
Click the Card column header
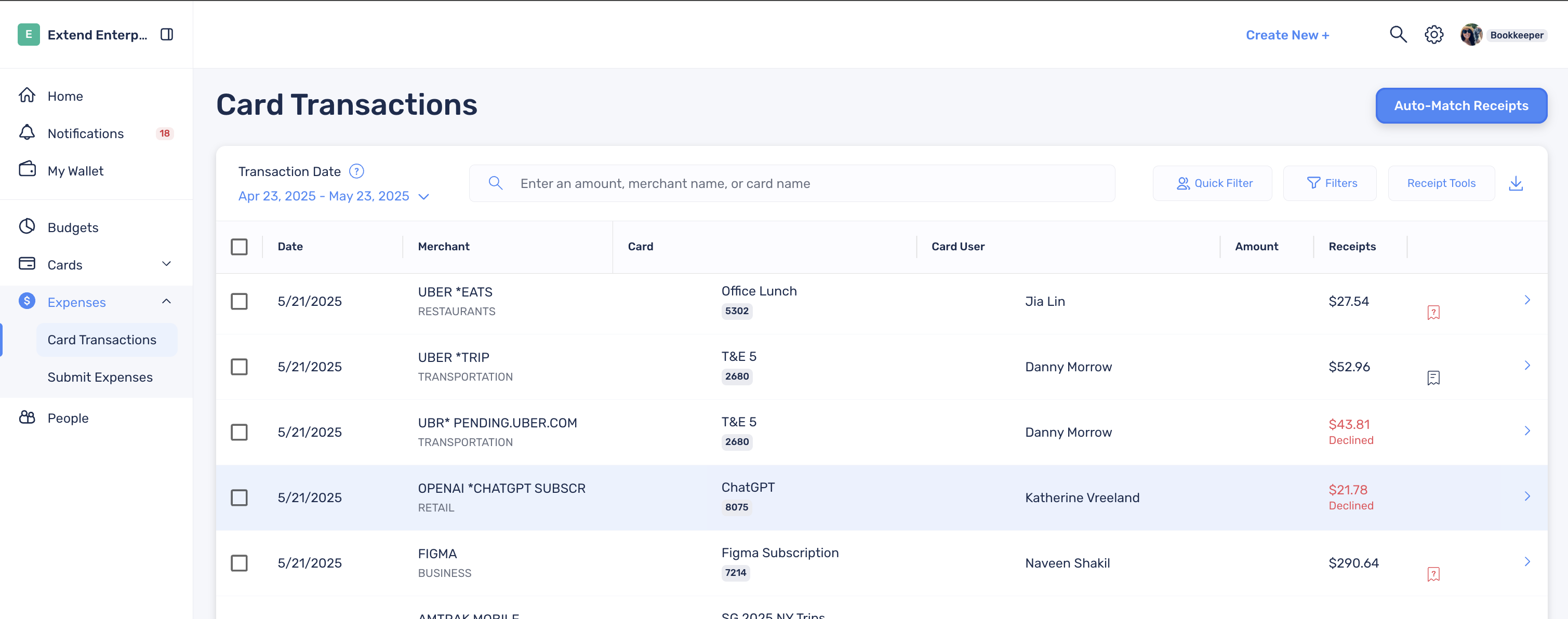tap(641, 247)
